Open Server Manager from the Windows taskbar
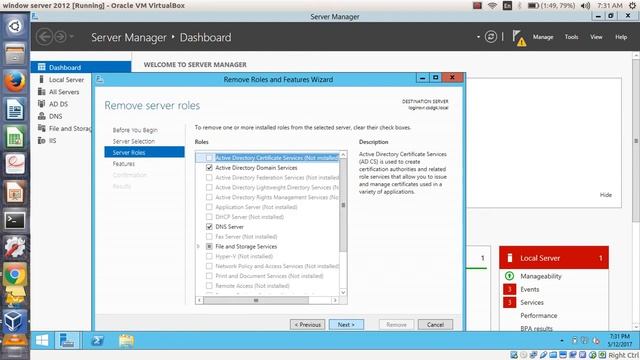The width and height of the screenshot is (640, 360). (x=67, y=340)
